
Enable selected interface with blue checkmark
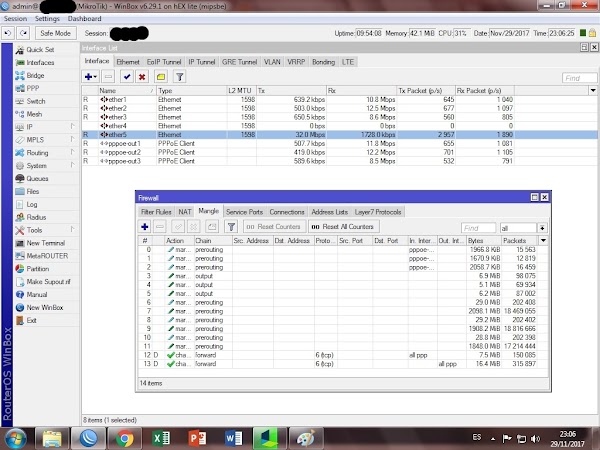coord(127,77)
